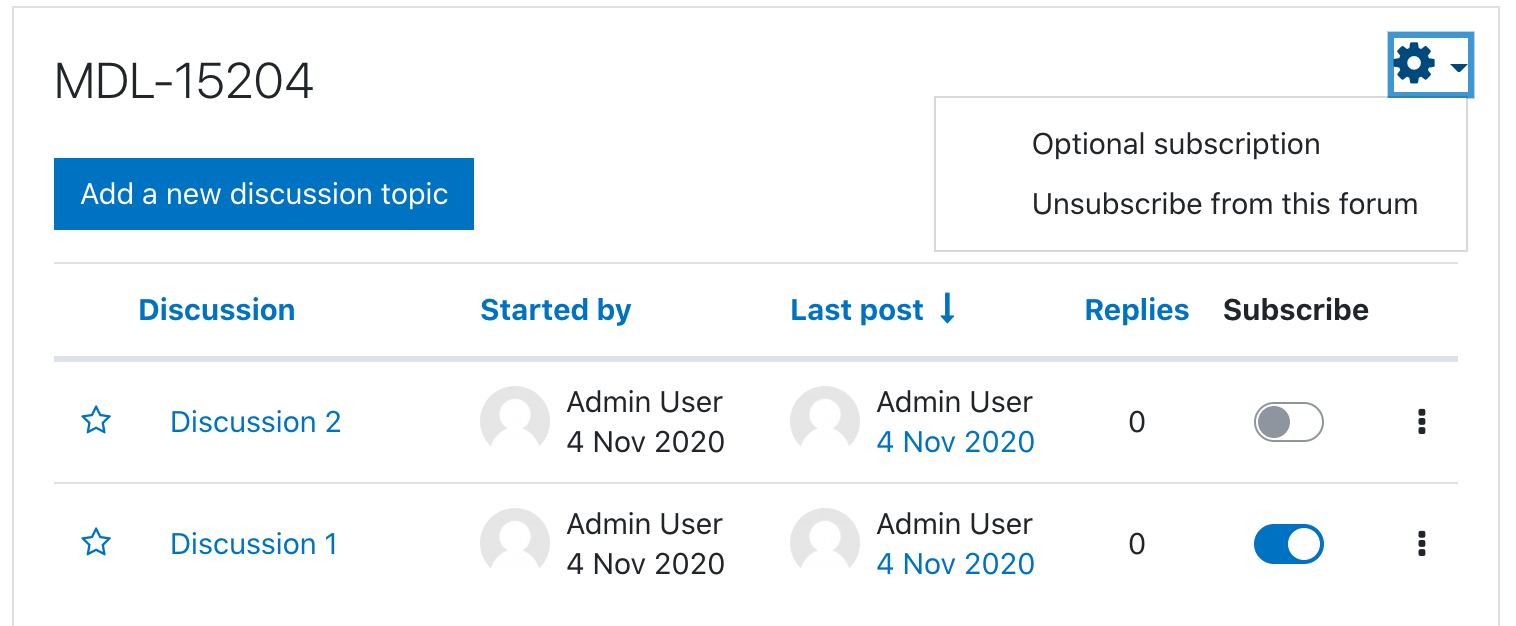Screen dimensions: 1516x626
Task: Star the Discussion 1 topic
Action: (x=95, y=543)
